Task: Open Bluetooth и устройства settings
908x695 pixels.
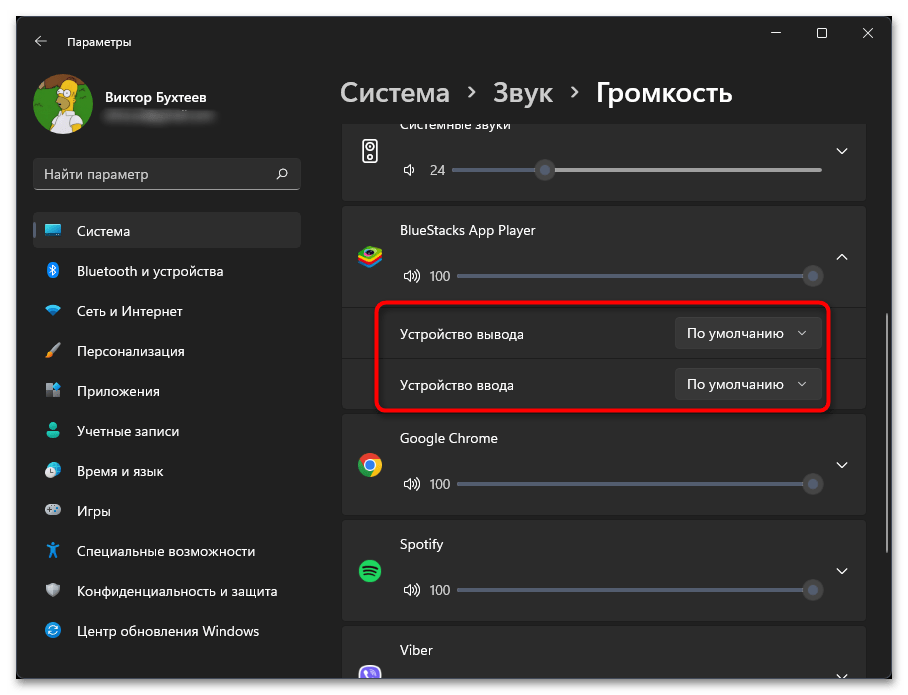Action: coord(167,270)
